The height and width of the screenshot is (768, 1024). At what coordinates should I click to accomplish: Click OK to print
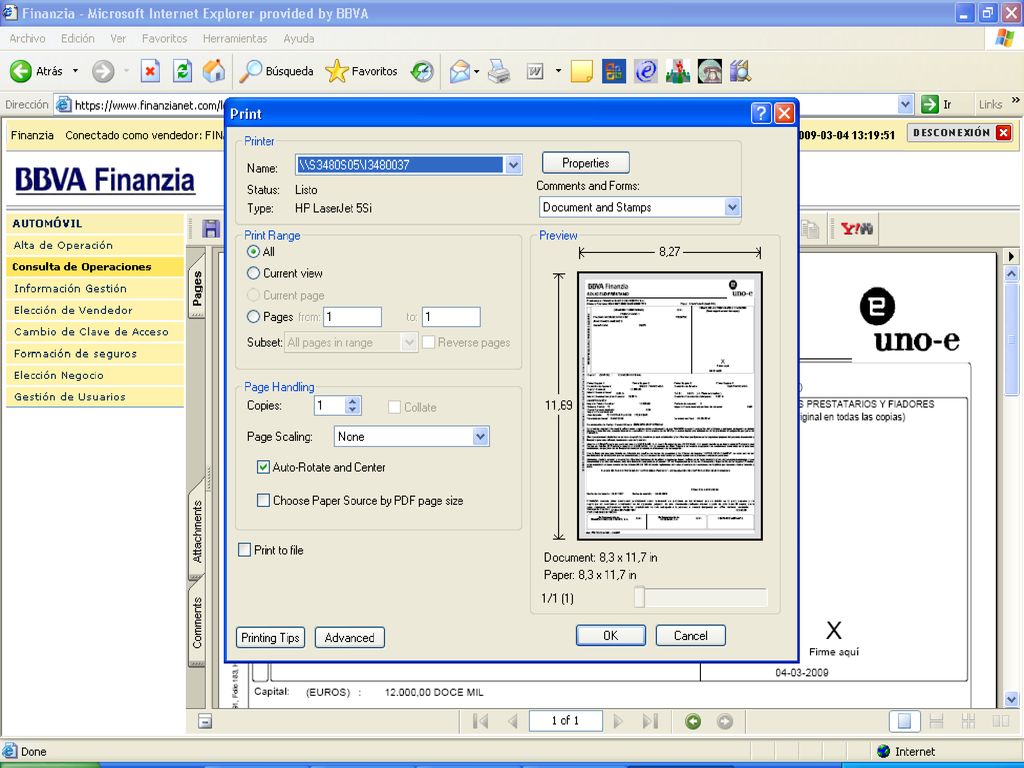[x=611, y=635]
